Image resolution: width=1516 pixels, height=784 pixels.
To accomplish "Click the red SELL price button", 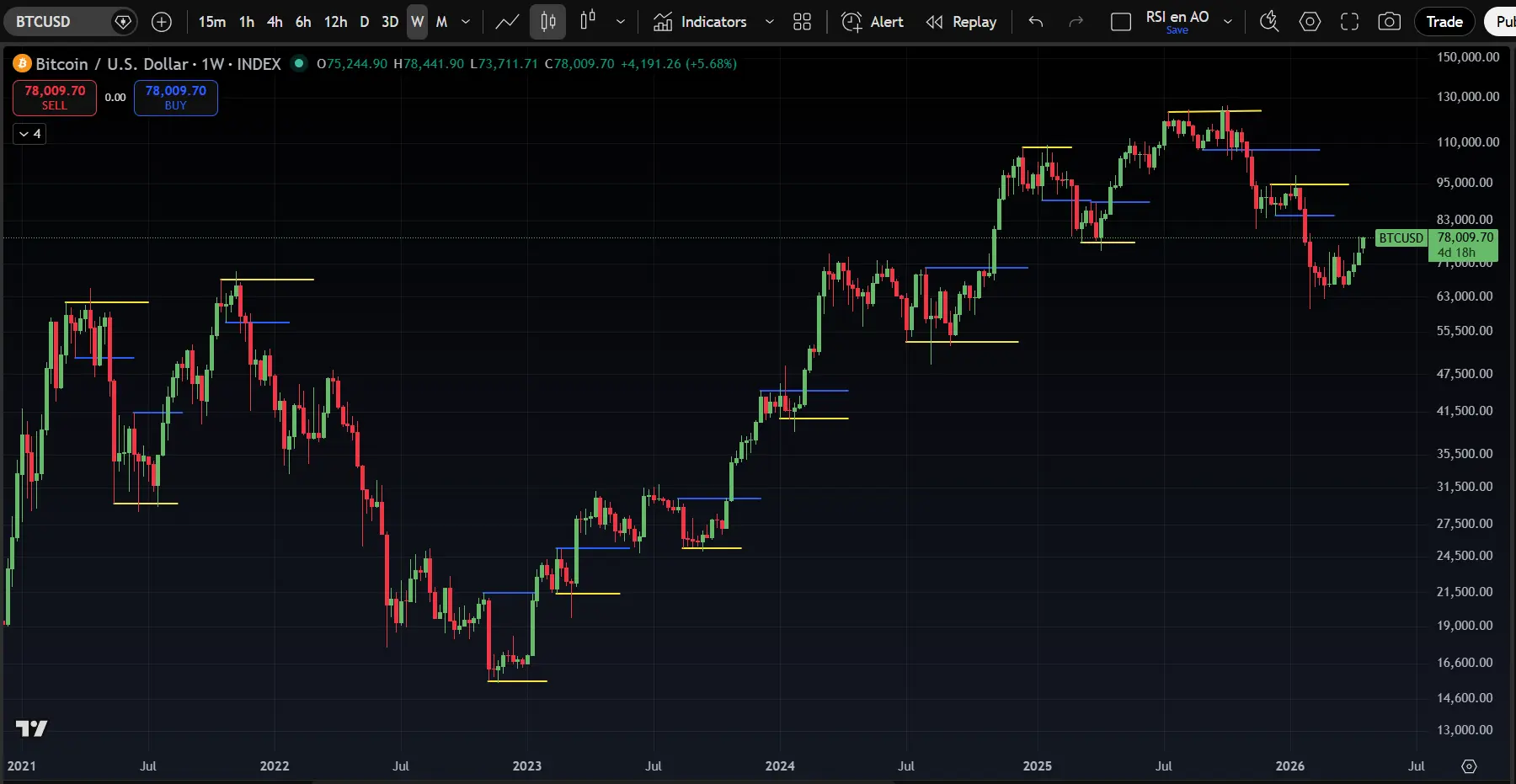I will tap(55, 98).
